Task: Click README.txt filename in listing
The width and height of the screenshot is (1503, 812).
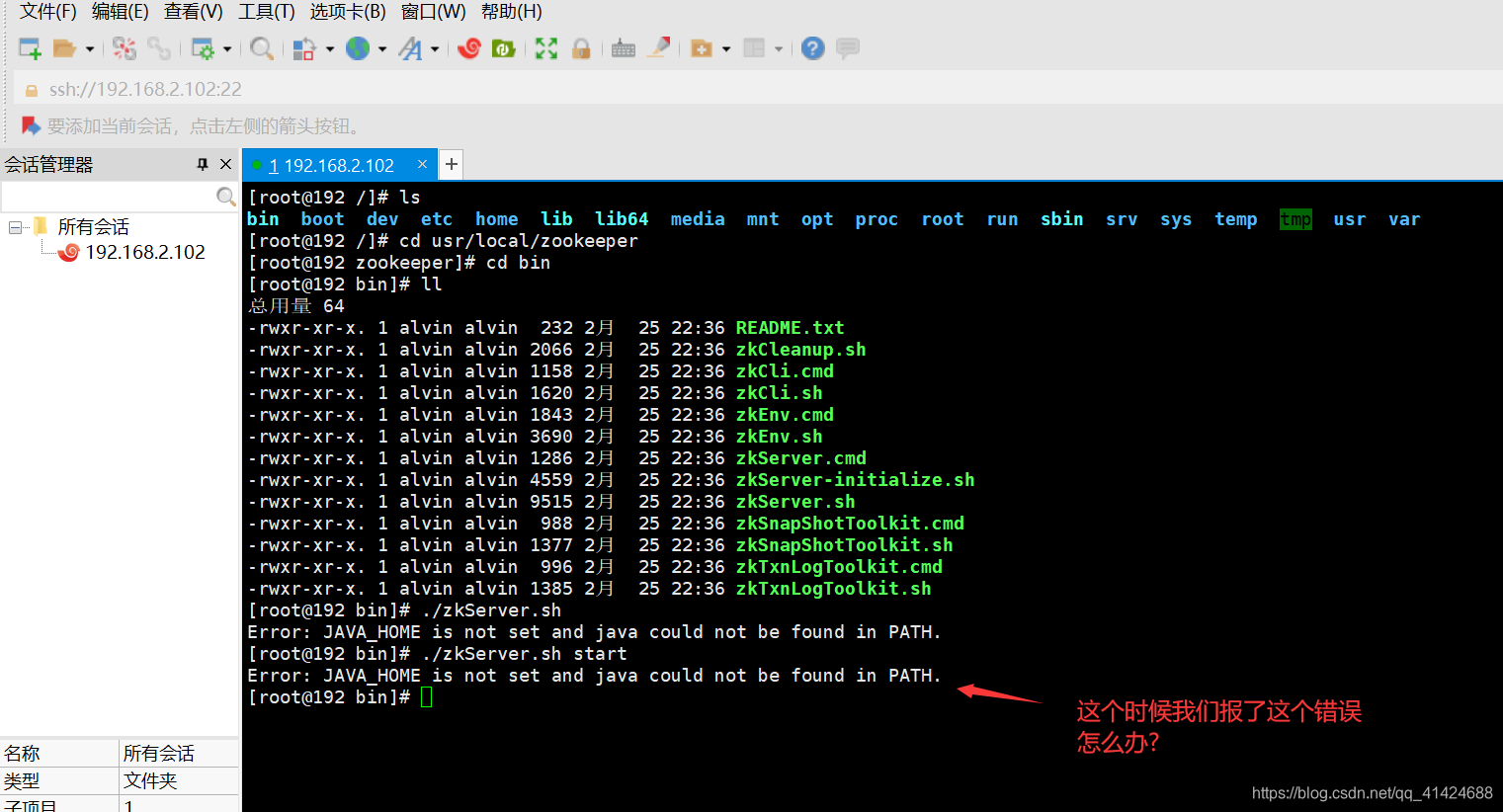Action: click(790, 328)
